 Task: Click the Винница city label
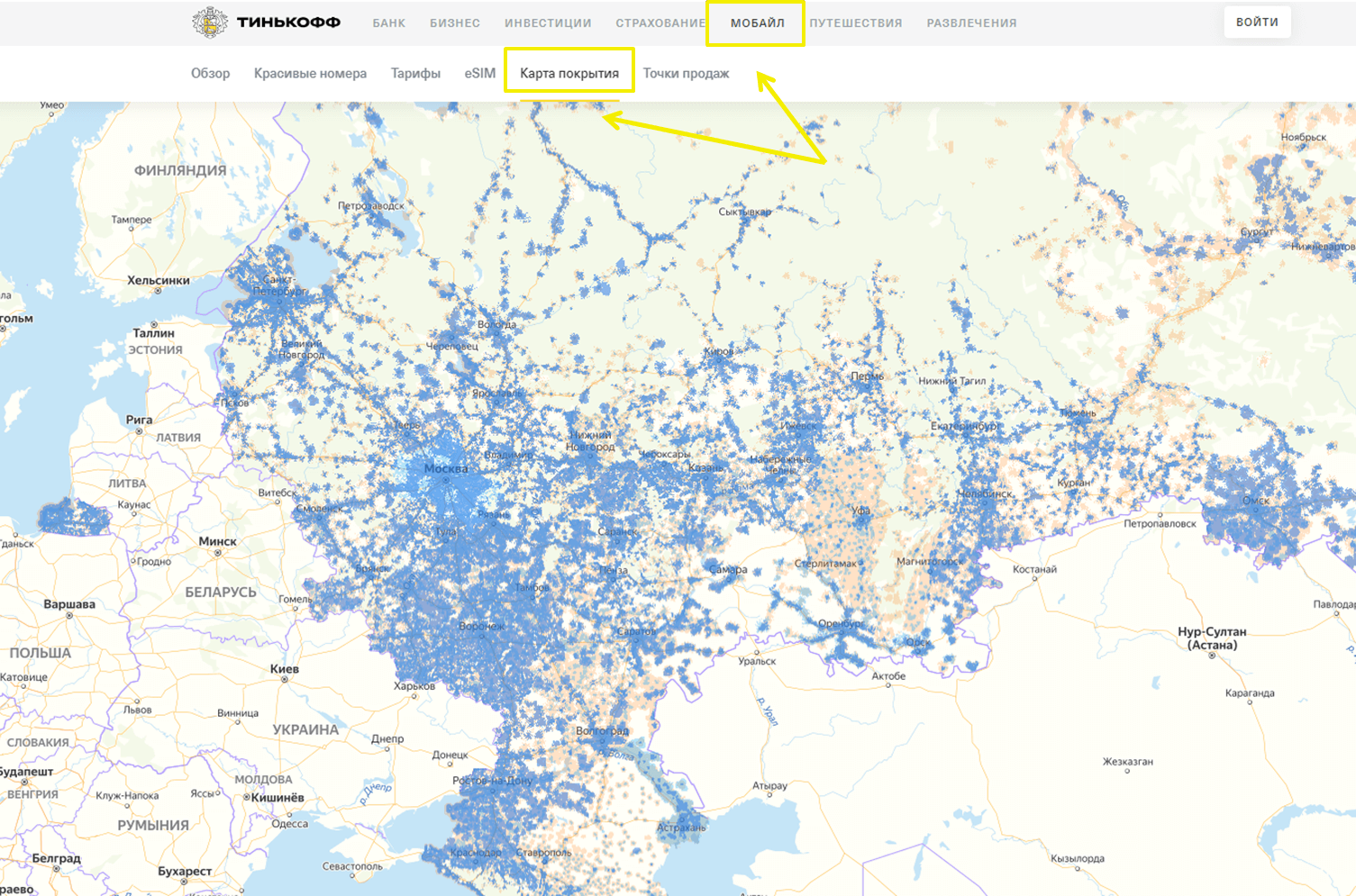tap(238, 713)
